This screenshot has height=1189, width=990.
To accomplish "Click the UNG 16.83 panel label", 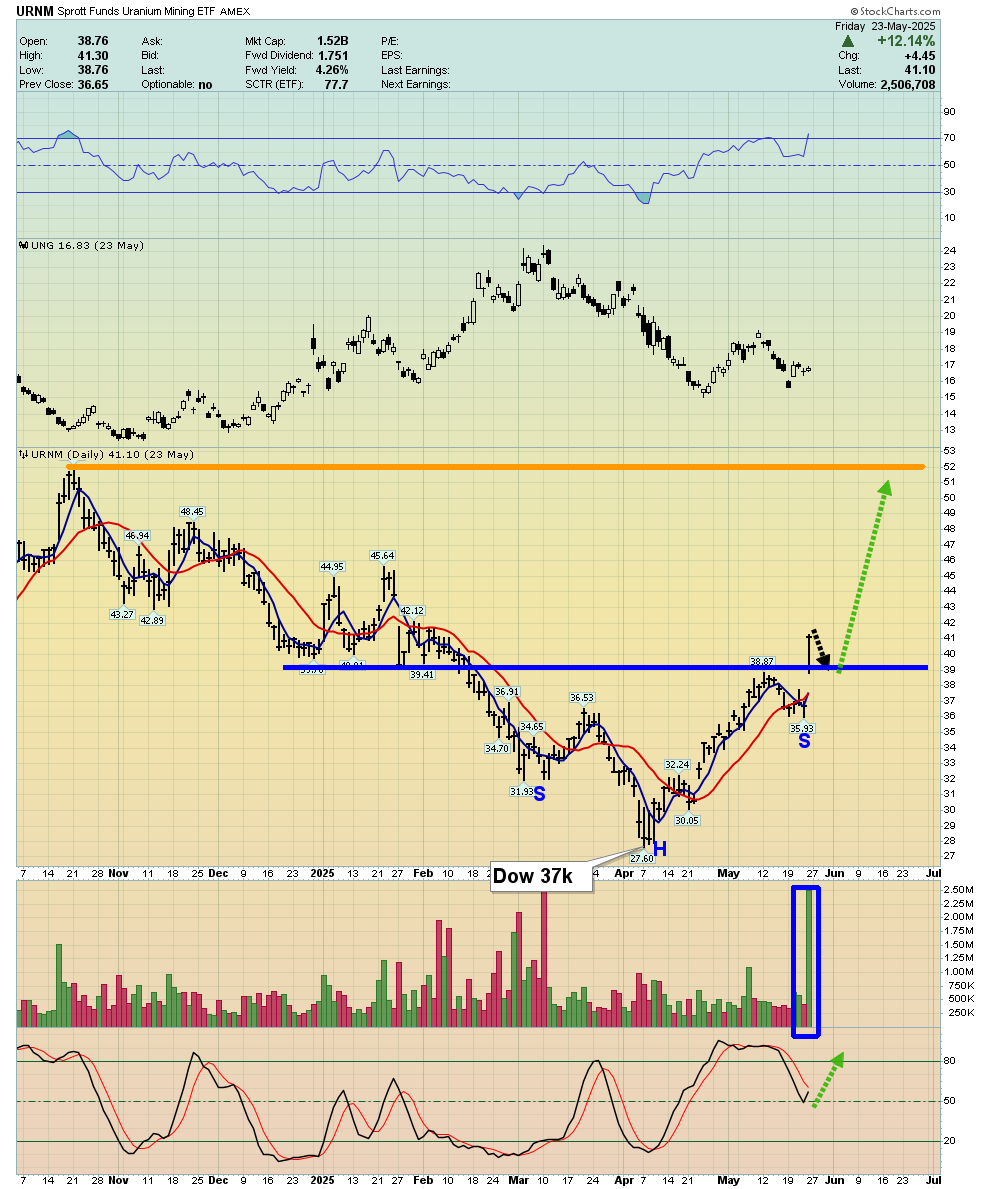I will click(81, 246).
